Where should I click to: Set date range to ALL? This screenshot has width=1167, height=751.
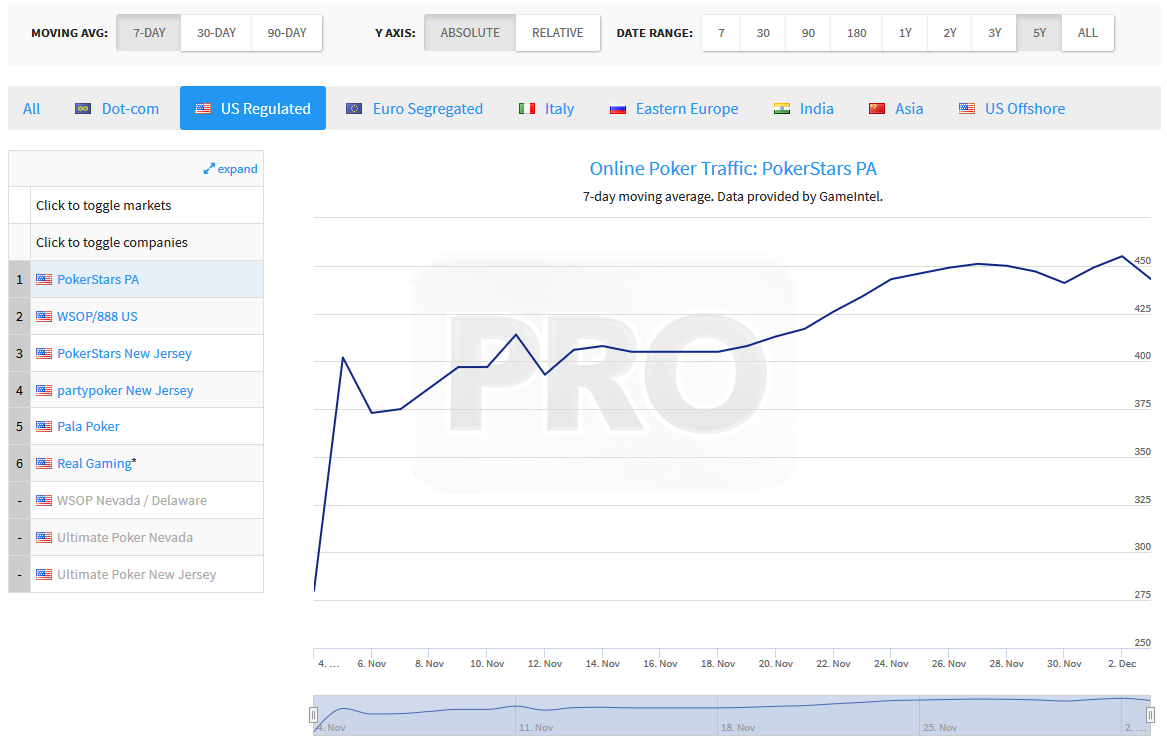click(x=1087, y=33)
